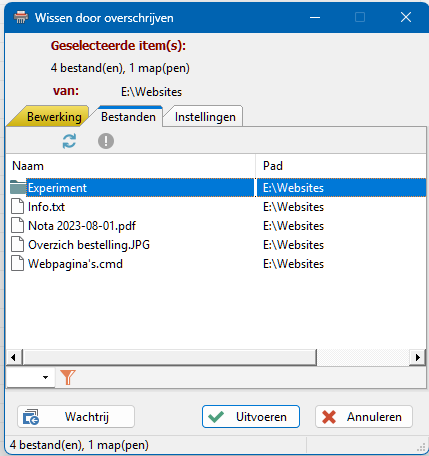Select the Experiment folder icon
The image size is (429, 456).
18,187
